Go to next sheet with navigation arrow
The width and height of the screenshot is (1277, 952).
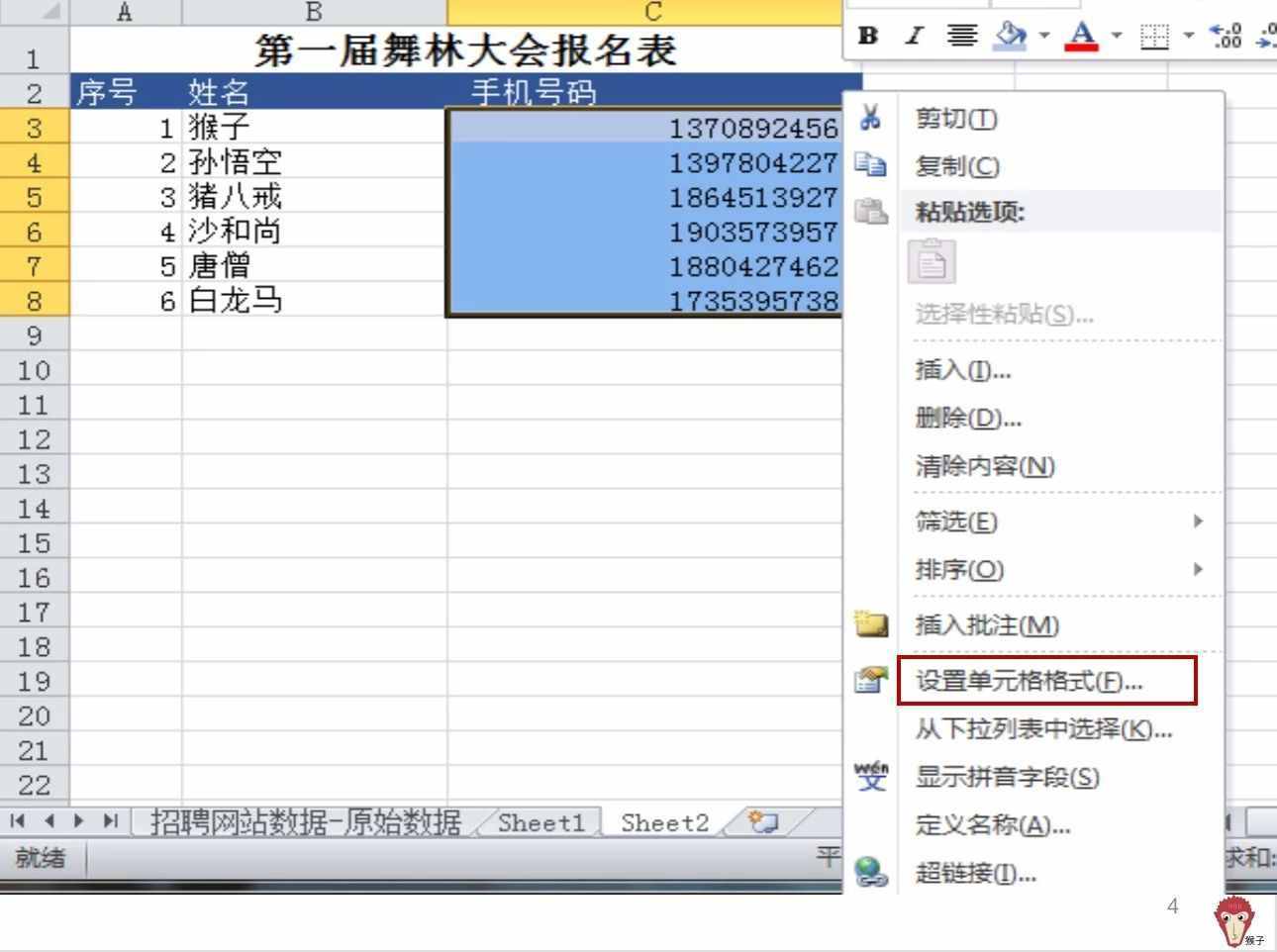click(x=78, y=821)
